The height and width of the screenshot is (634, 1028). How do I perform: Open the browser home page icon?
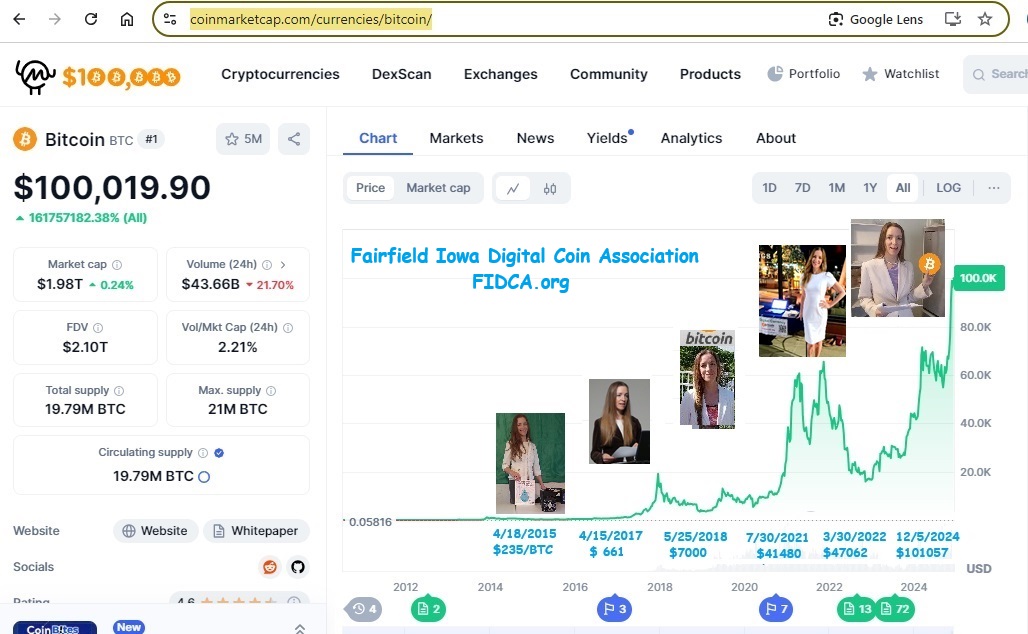coord(127,19)
